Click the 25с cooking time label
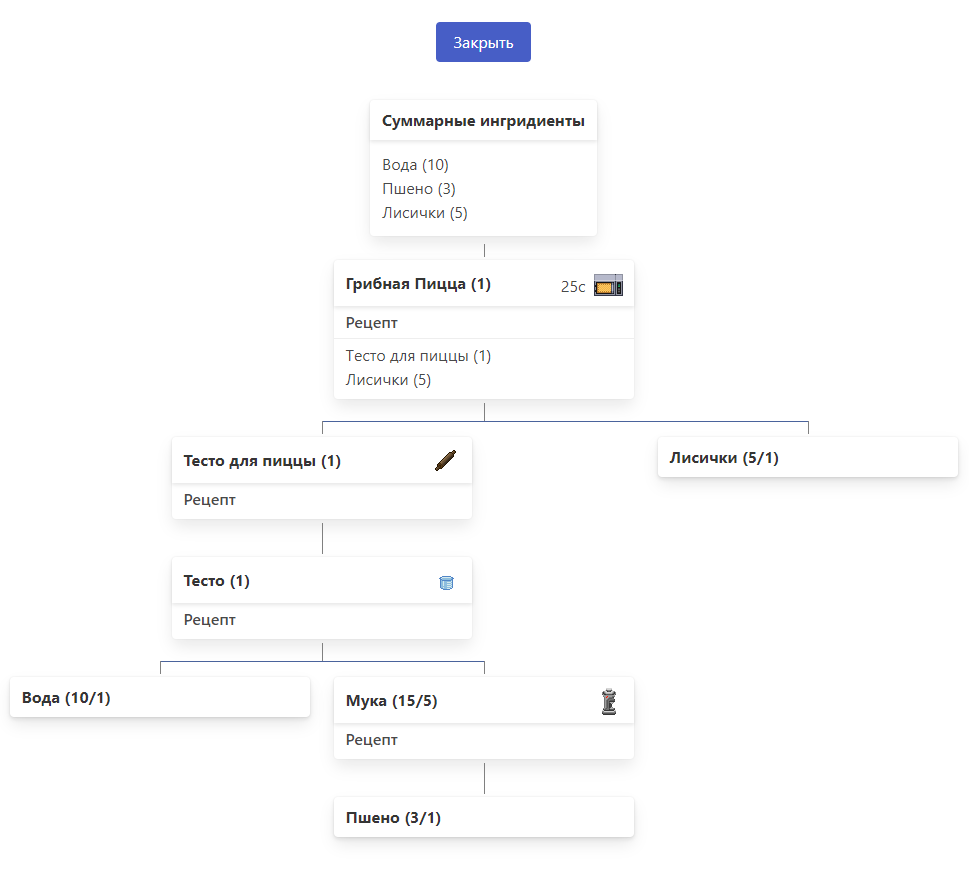Viewport: 969px width, 895px height. (x=573, y=287)
